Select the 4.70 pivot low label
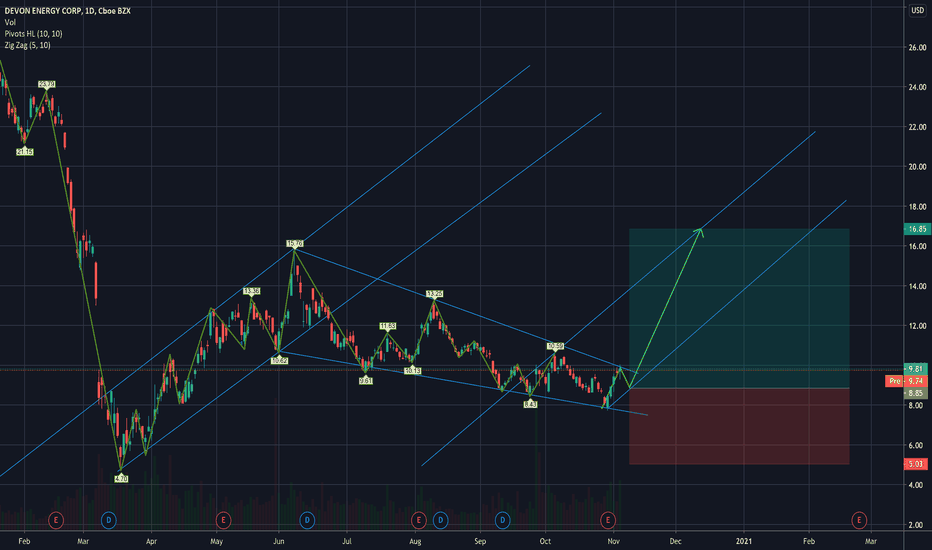The height and width of the screenshot is (550, 932). pyautogui.click(x=121, y=479)
